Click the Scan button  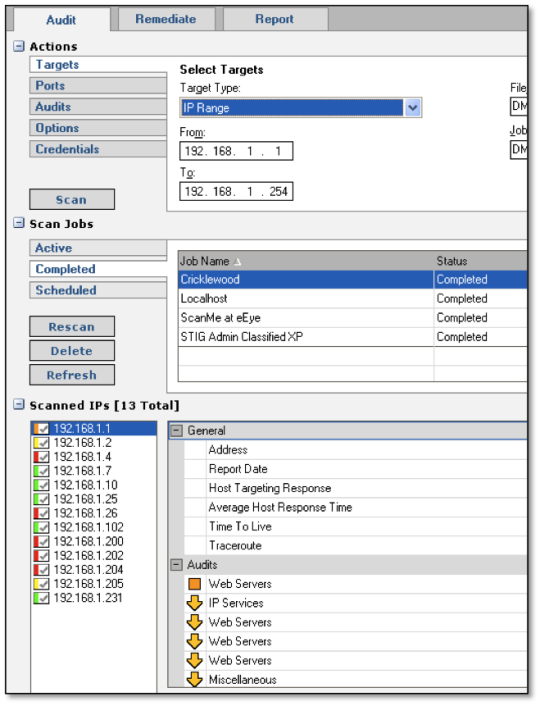coord(72,199)
